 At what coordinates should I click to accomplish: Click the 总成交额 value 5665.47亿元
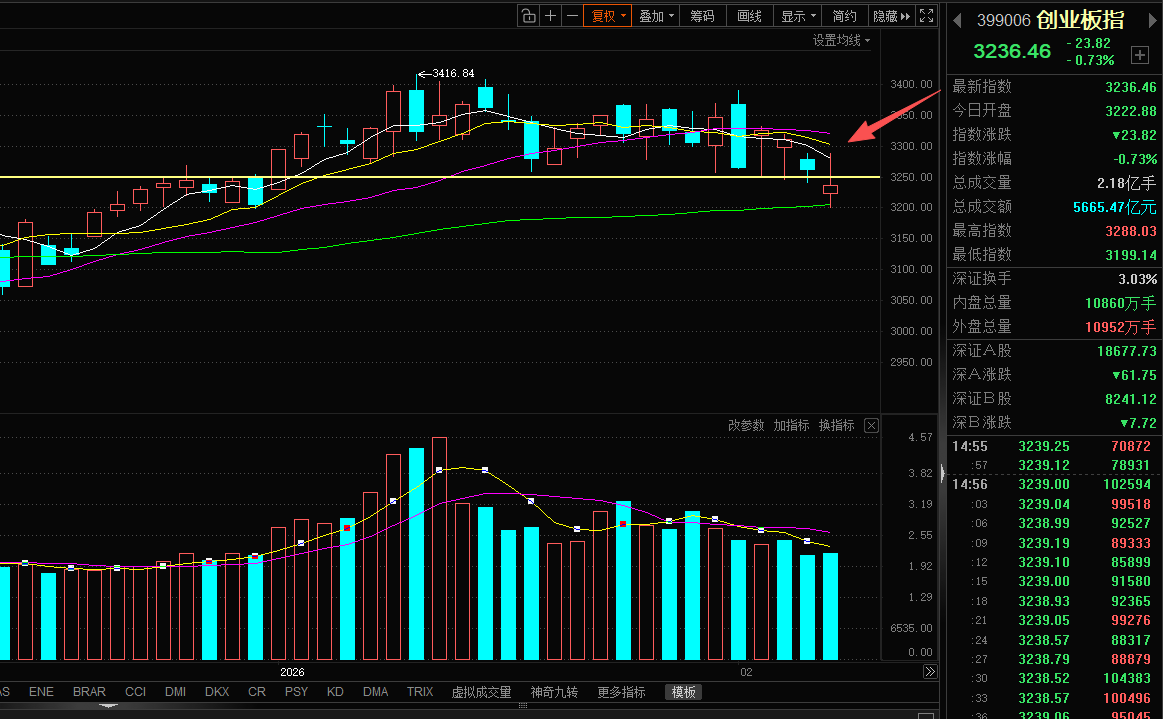pos(1115,206)
